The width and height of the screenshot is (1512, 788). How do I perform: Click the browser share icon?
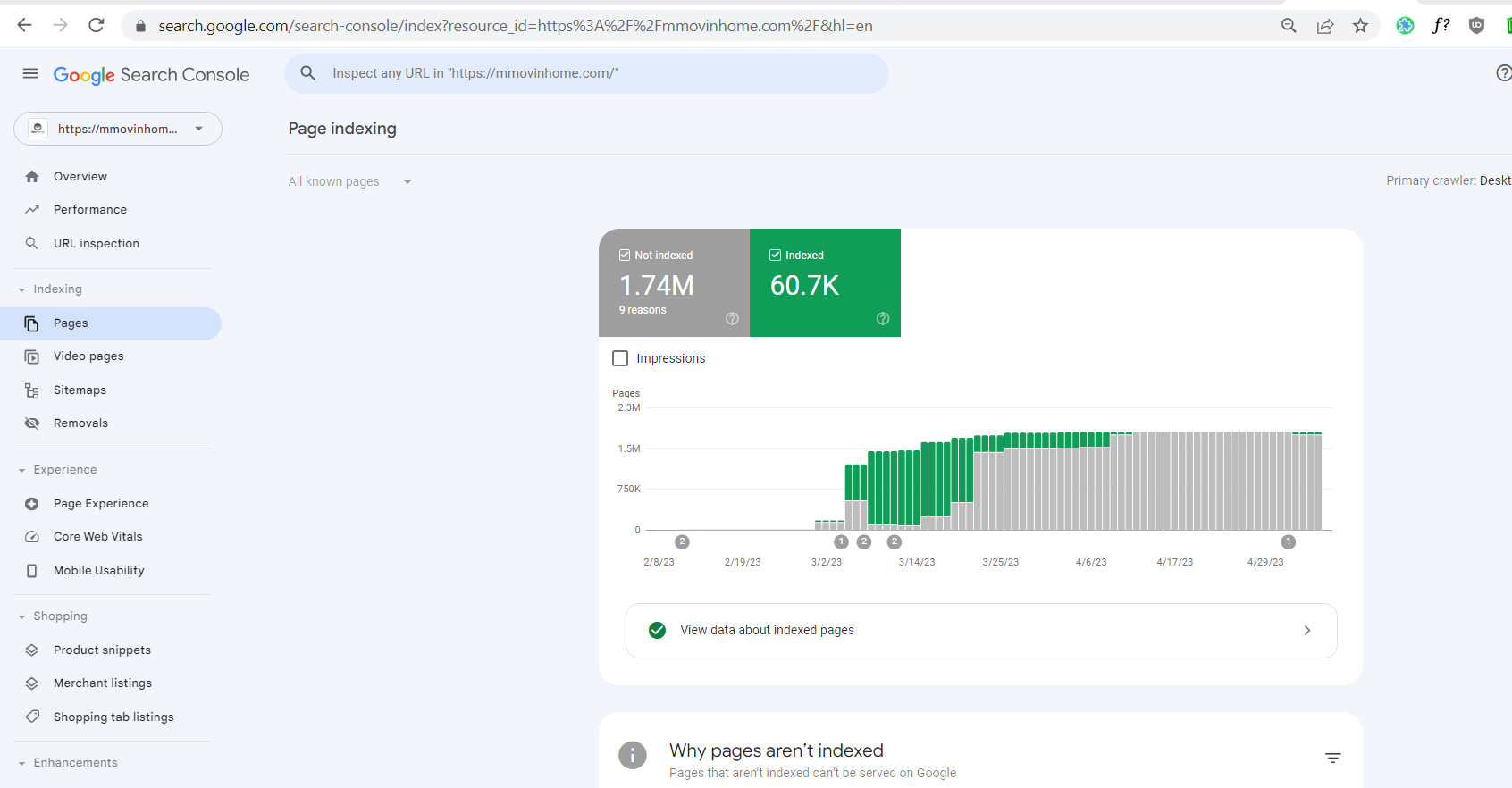pyautogui.click(x=1325, y=26)
